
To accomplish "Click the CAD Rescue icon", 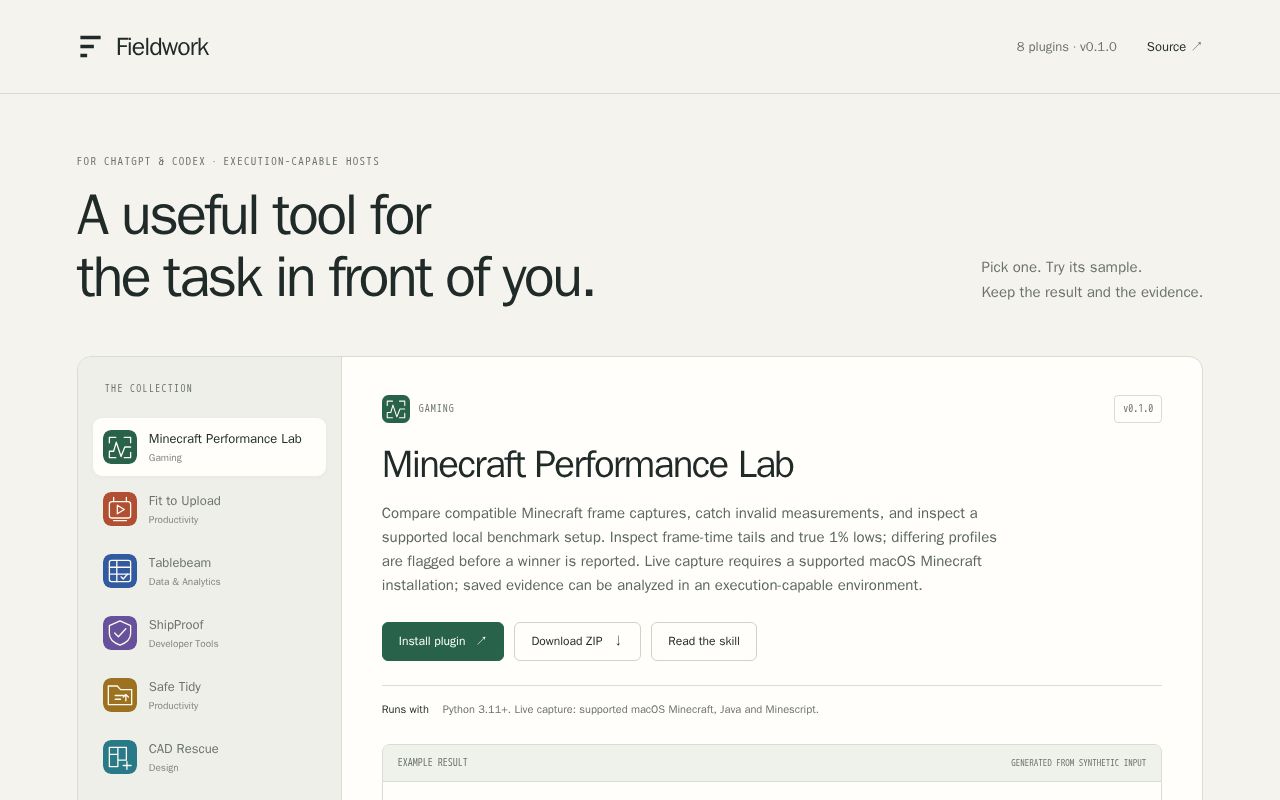I will click(120, 757).
